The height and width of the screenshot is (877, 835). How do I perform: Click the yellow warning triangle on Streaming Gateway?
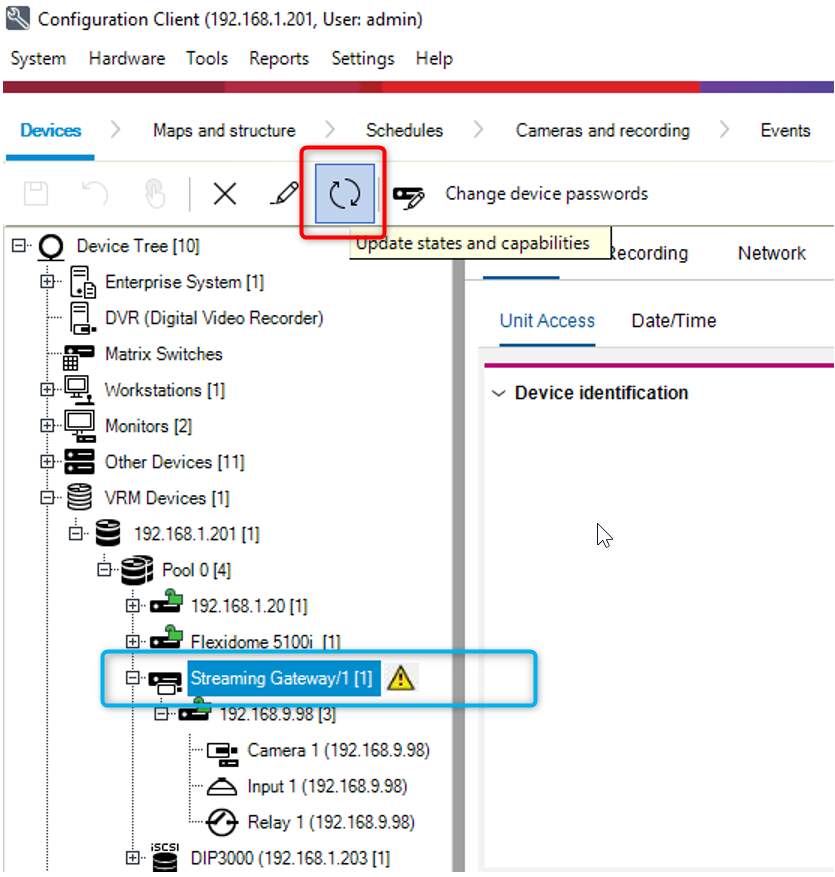(x=402, y=678)
